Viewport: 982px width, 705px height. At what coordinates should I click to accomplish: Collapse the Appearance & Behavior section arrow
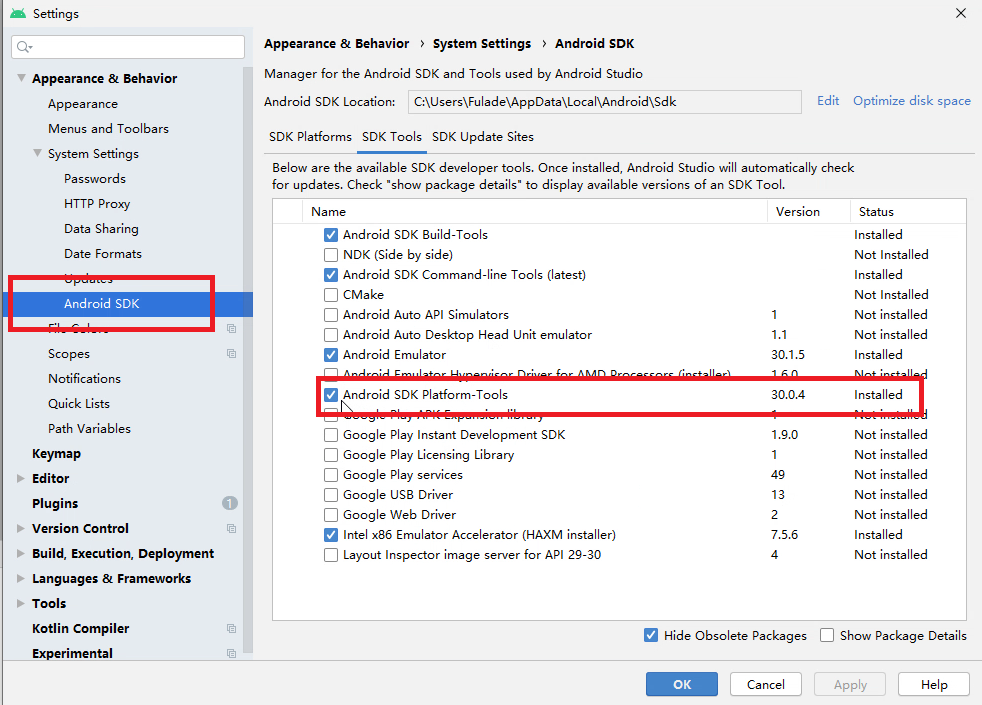pos(21,78)
